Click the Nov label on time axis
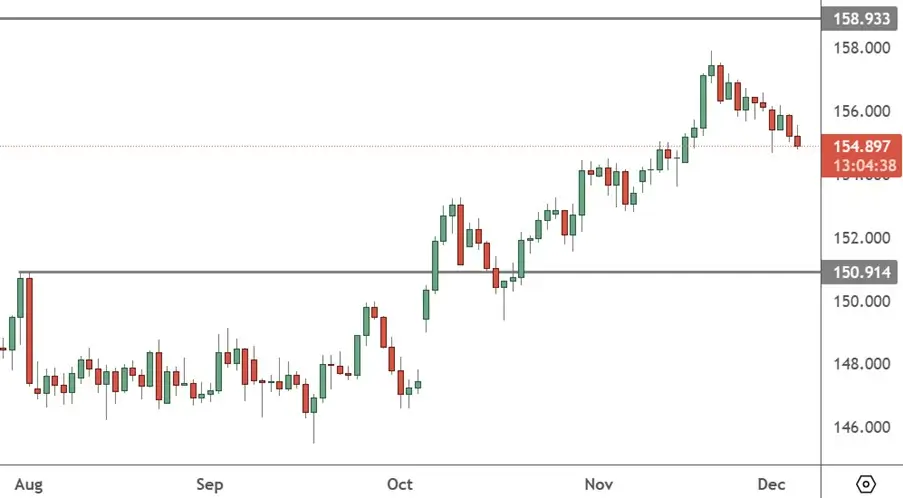 click(x=599, y=485)
